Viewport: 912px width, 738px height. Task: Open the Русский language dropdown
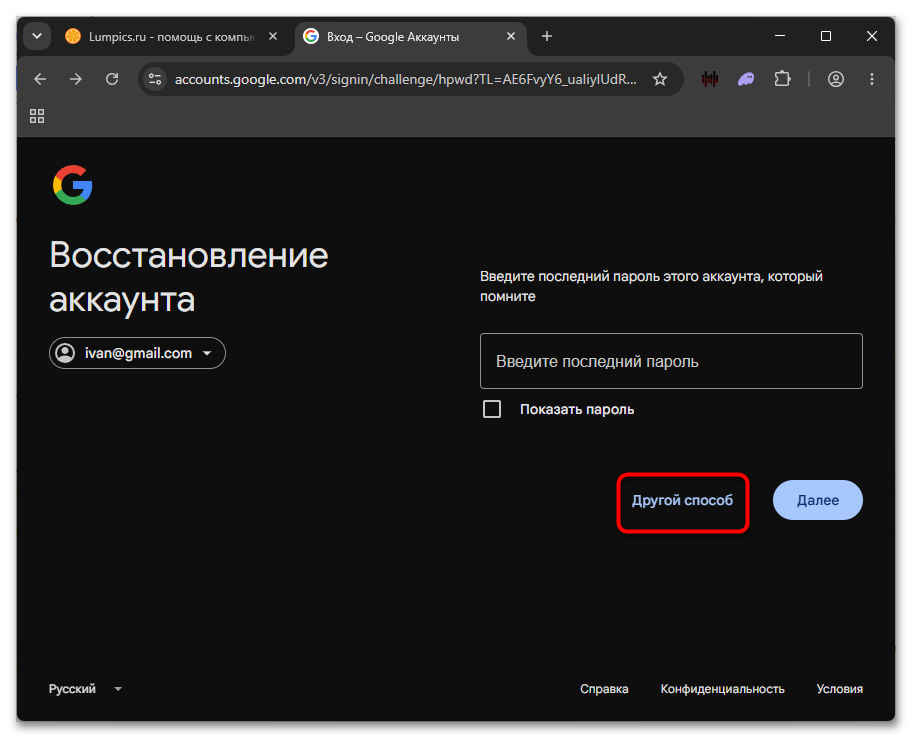point(86,689)
